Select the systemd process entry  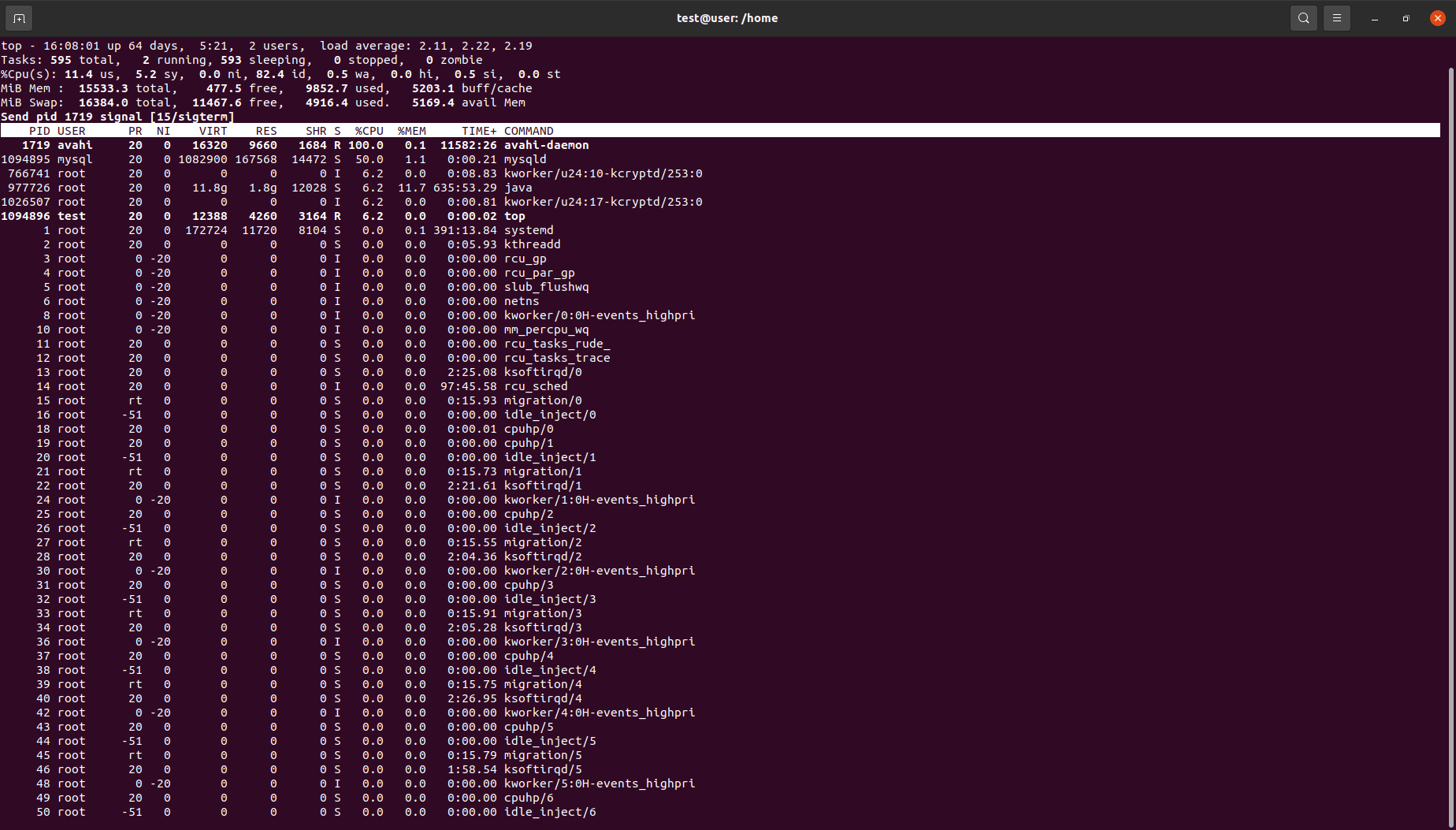coord(720,230)
